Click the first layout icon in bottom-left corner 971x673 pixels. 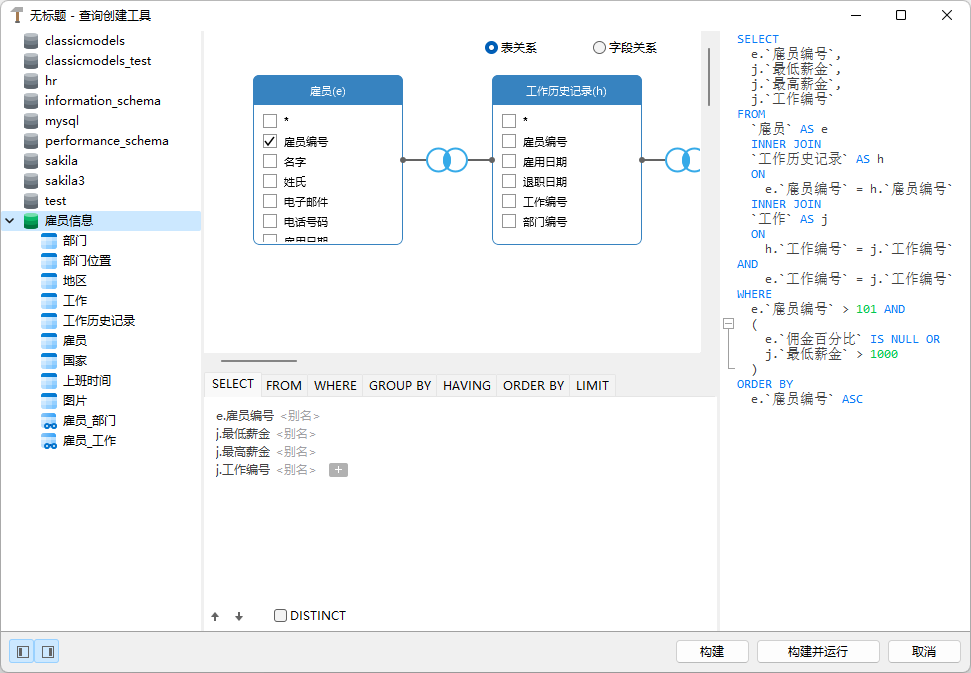point(22,651)
